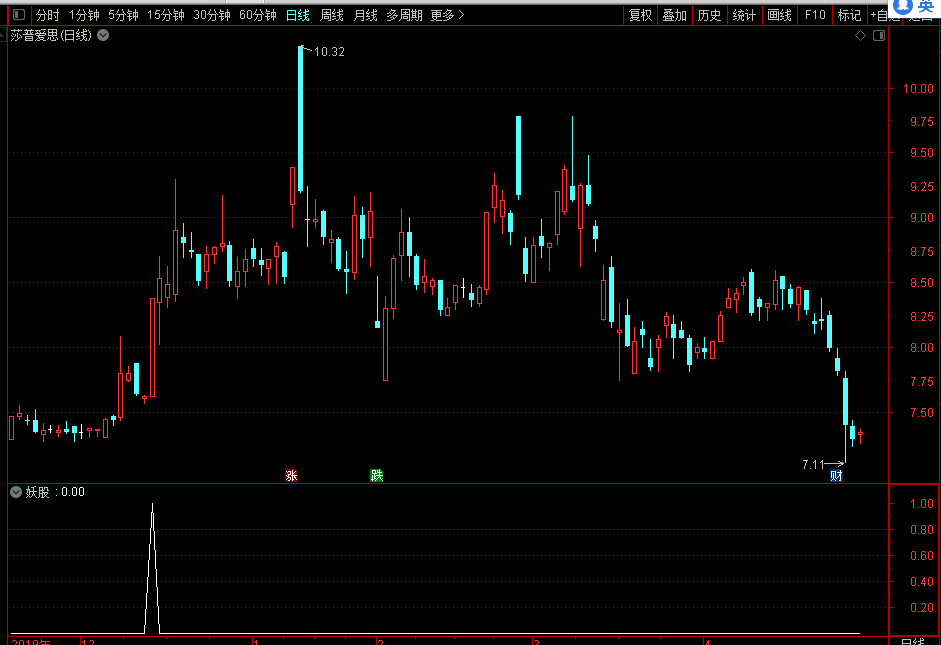Click the 10.32 high price label
Viewport: 941px width, 645px height.
329,52
